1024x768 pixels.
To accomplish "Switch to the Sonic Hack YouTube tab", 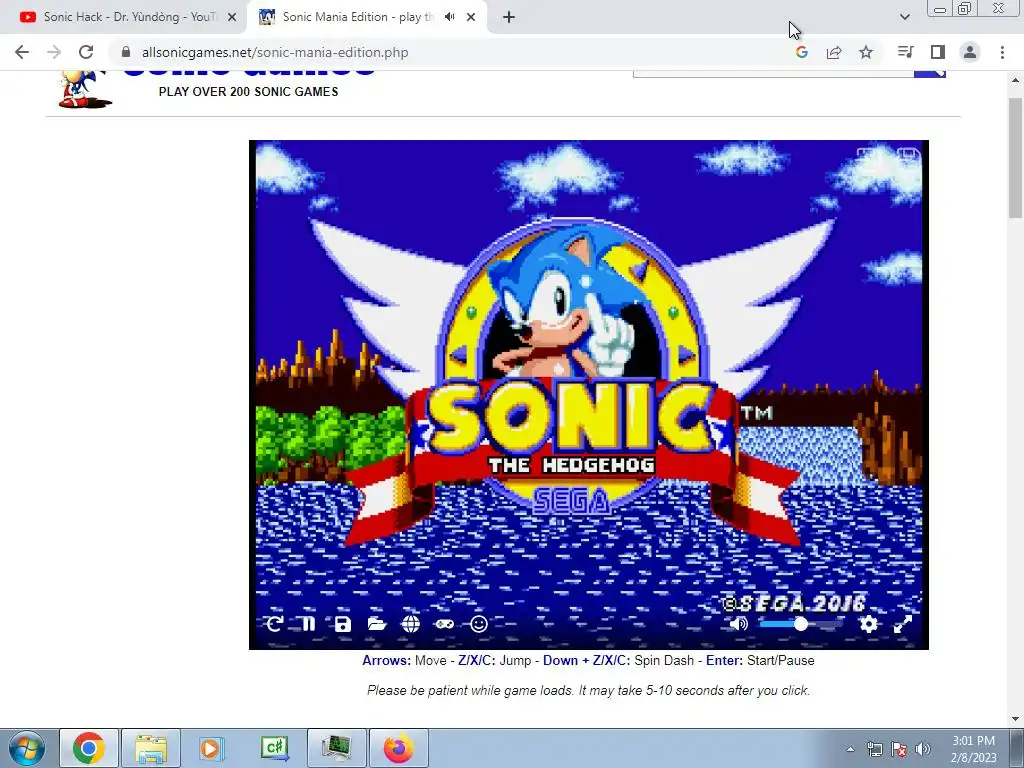I will 128,17.
